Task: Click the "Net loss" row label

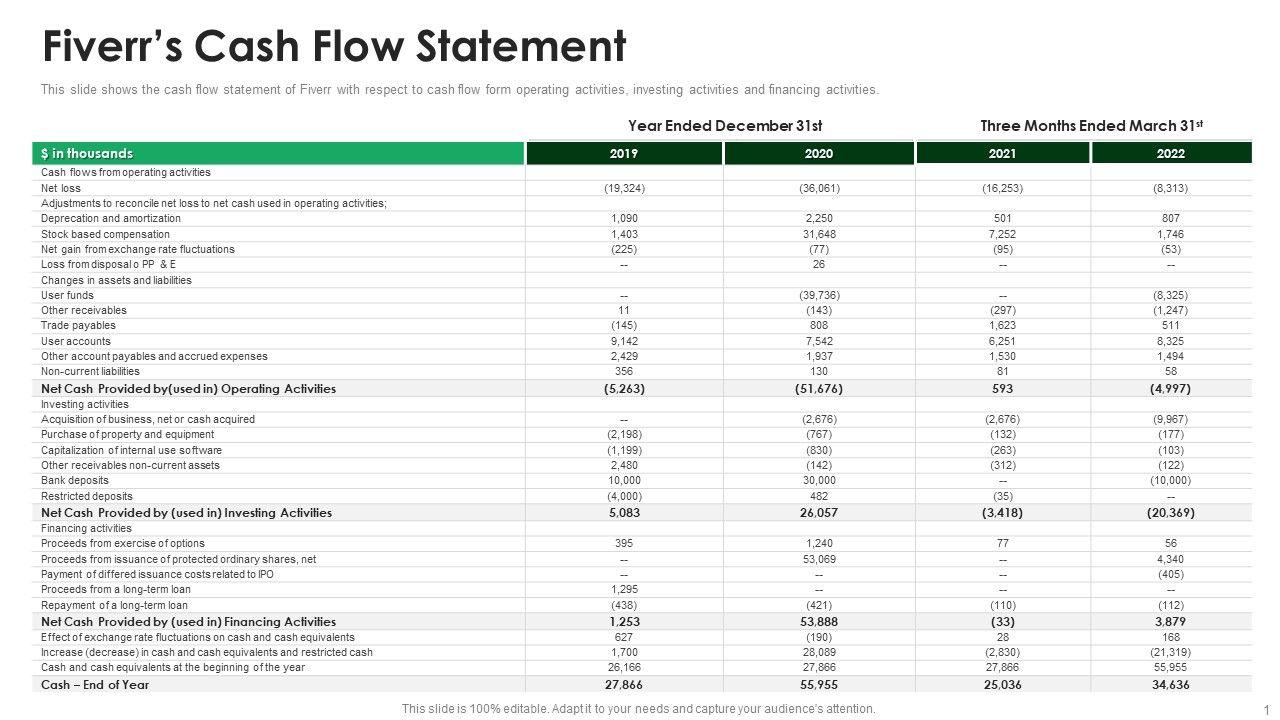Action: pyautogui.click(x=61, y=188)
